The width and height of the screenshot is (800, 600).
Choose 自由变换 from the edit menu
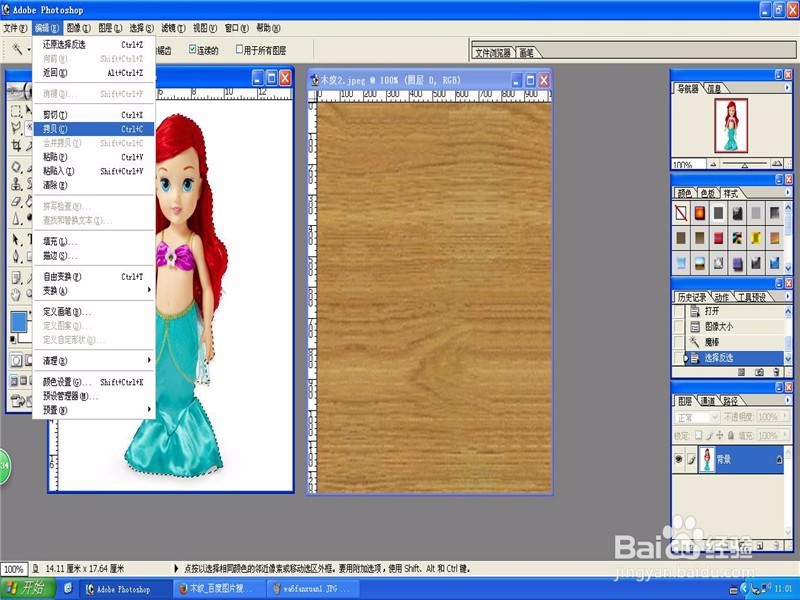point(94,277)
